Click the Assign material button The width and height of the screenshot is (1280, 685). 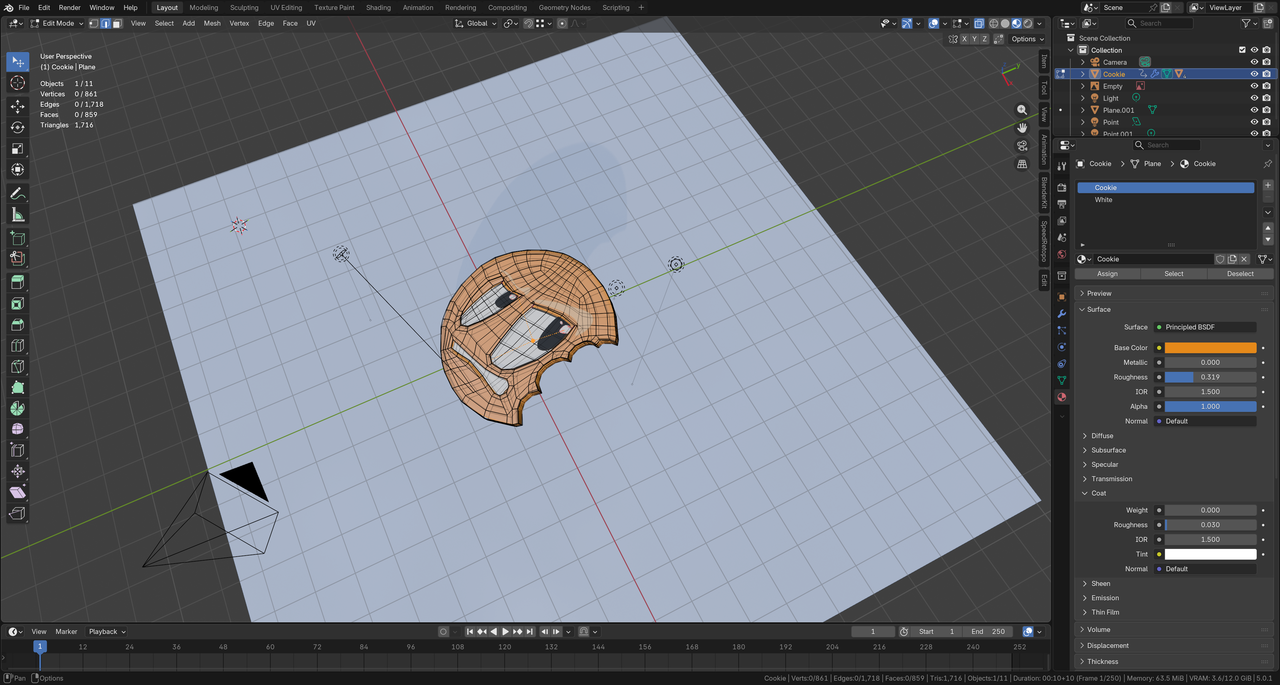pyautogui.click(x=1107, y=274)
